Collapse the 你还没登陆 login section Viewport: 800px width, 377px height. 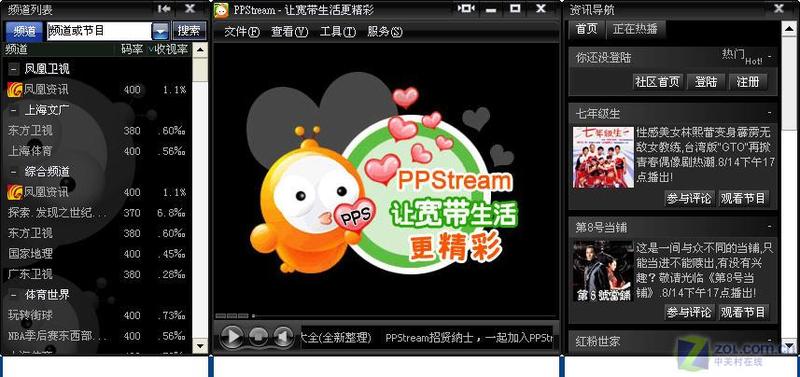[x=769, y=57]
